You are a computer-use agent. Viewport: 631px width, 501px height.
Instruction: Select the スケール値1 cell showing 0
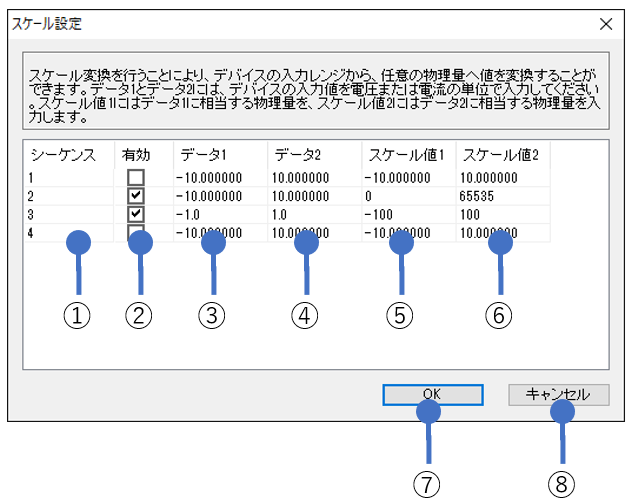[x=372, y=196]
